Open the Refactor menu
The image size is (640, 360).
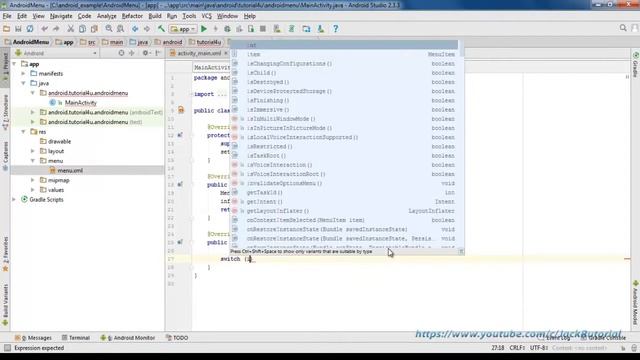tap(132, 16)
